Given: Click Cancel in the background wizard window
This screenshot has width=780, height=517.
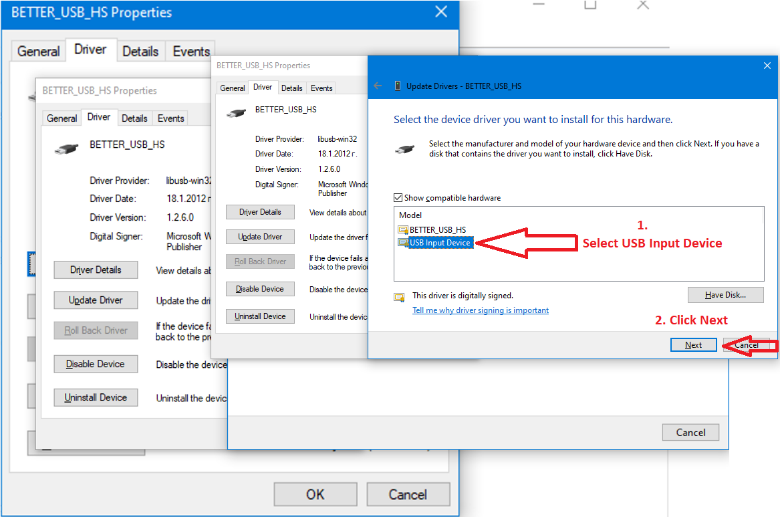Looking at the screenshot, I should point(690,432).
